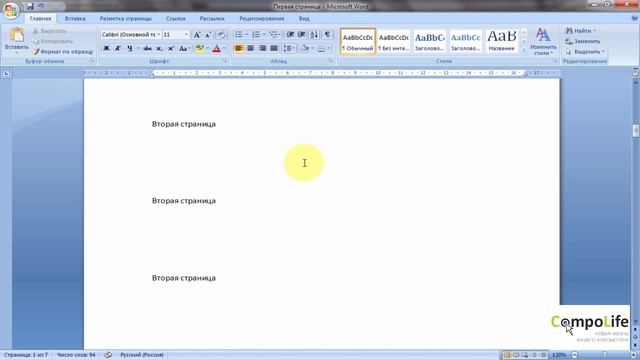Click the increase indent icon
The image size is (640, 360).
[x=302, y=35]
